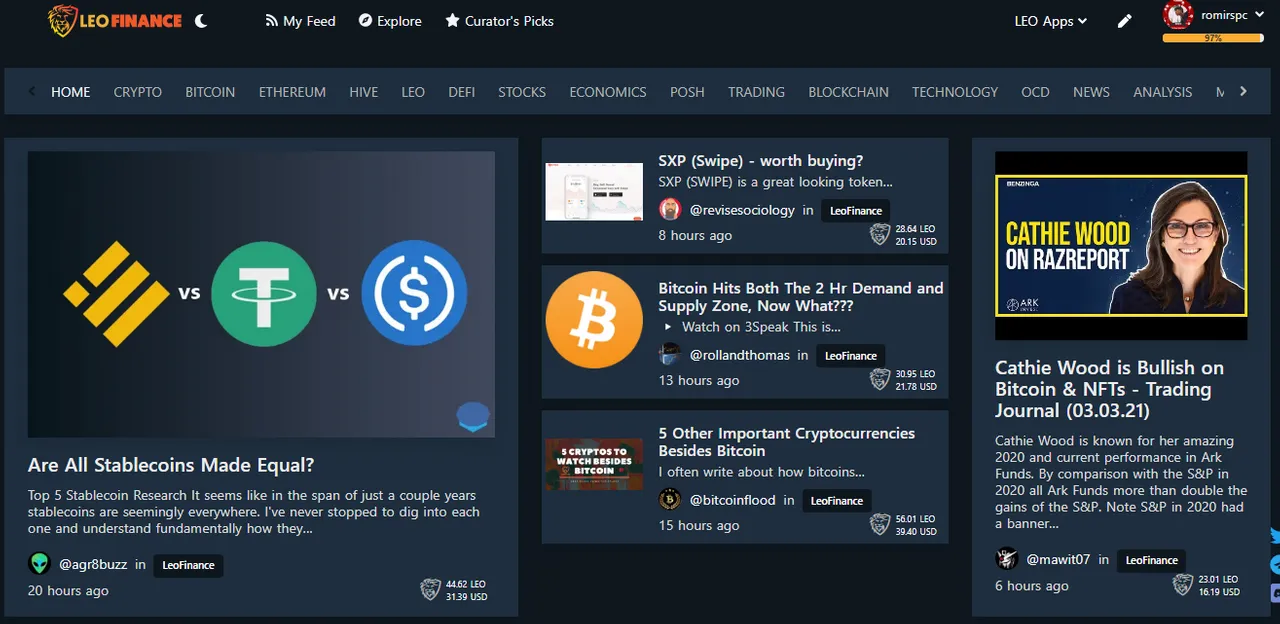Select the OCD tab
The height and width of the screenshot is (624, 1280).
(1035, 92)
